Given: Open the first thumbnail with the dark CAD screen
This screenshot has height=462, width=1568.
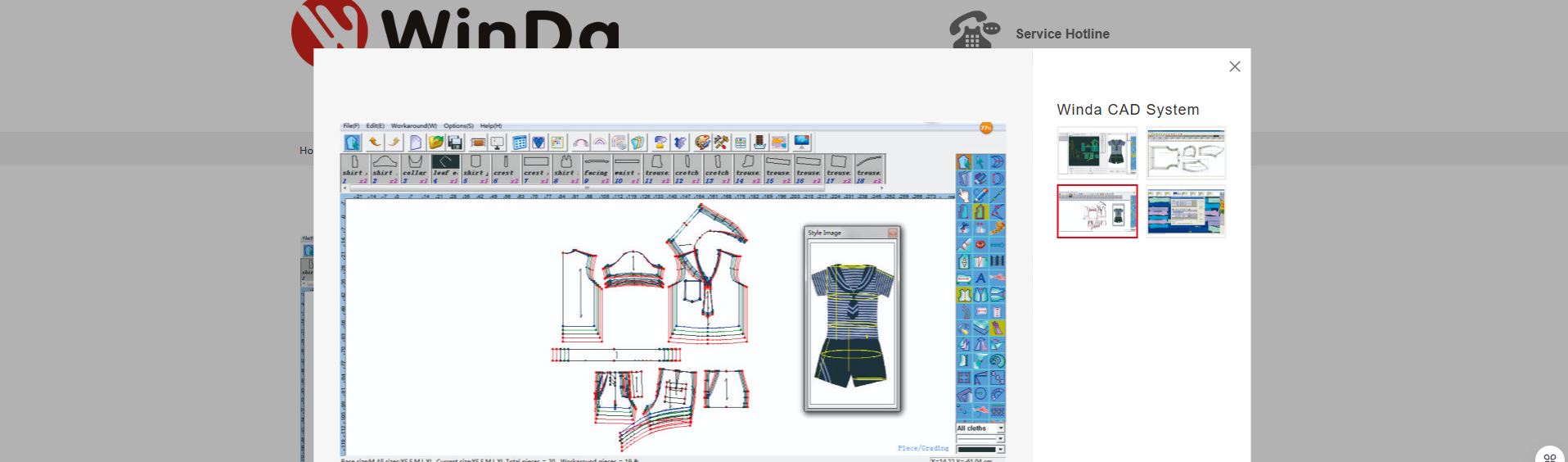Looking at the screenshot, I should tap(1097, 153).
